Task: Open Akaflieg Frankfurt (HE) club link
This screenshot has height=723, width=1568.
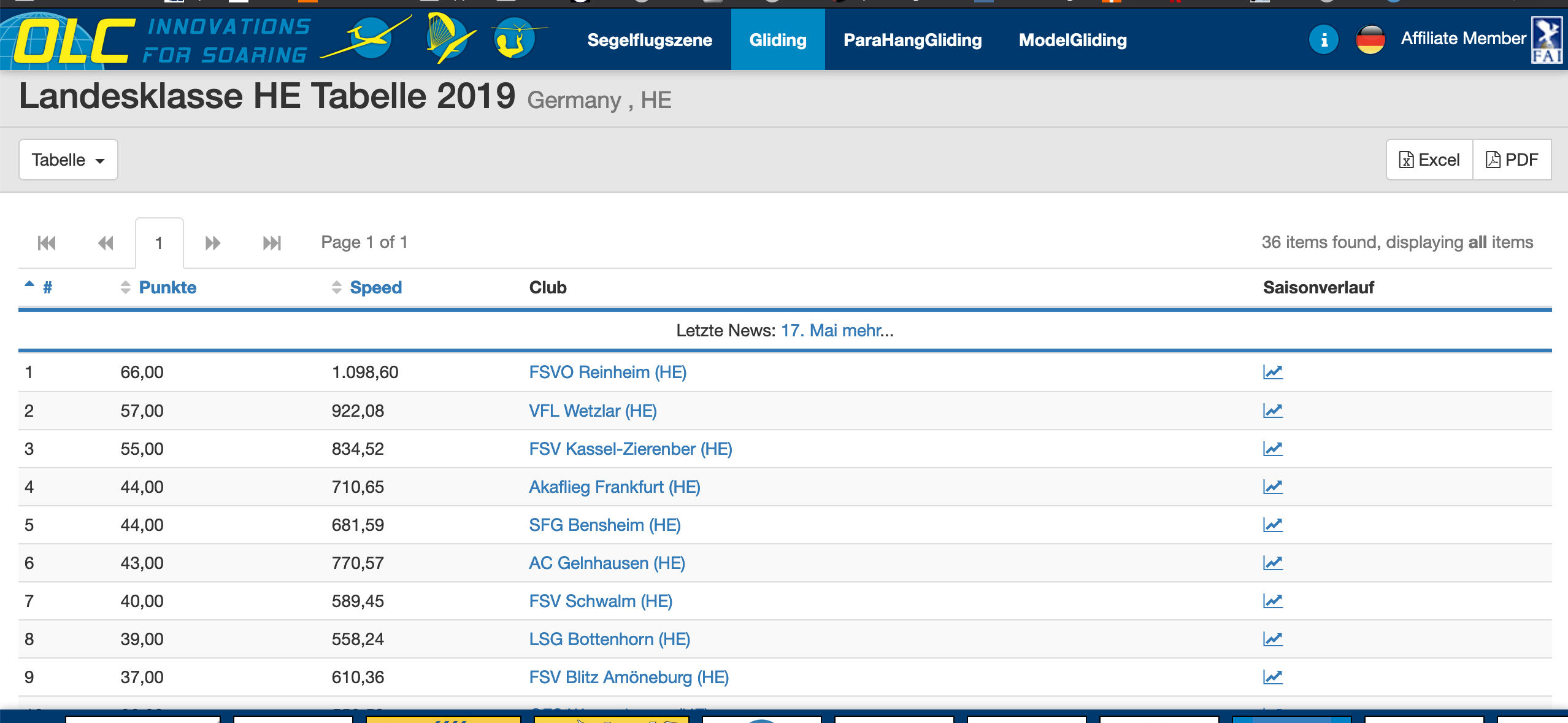Action: (x=615, y=487)
